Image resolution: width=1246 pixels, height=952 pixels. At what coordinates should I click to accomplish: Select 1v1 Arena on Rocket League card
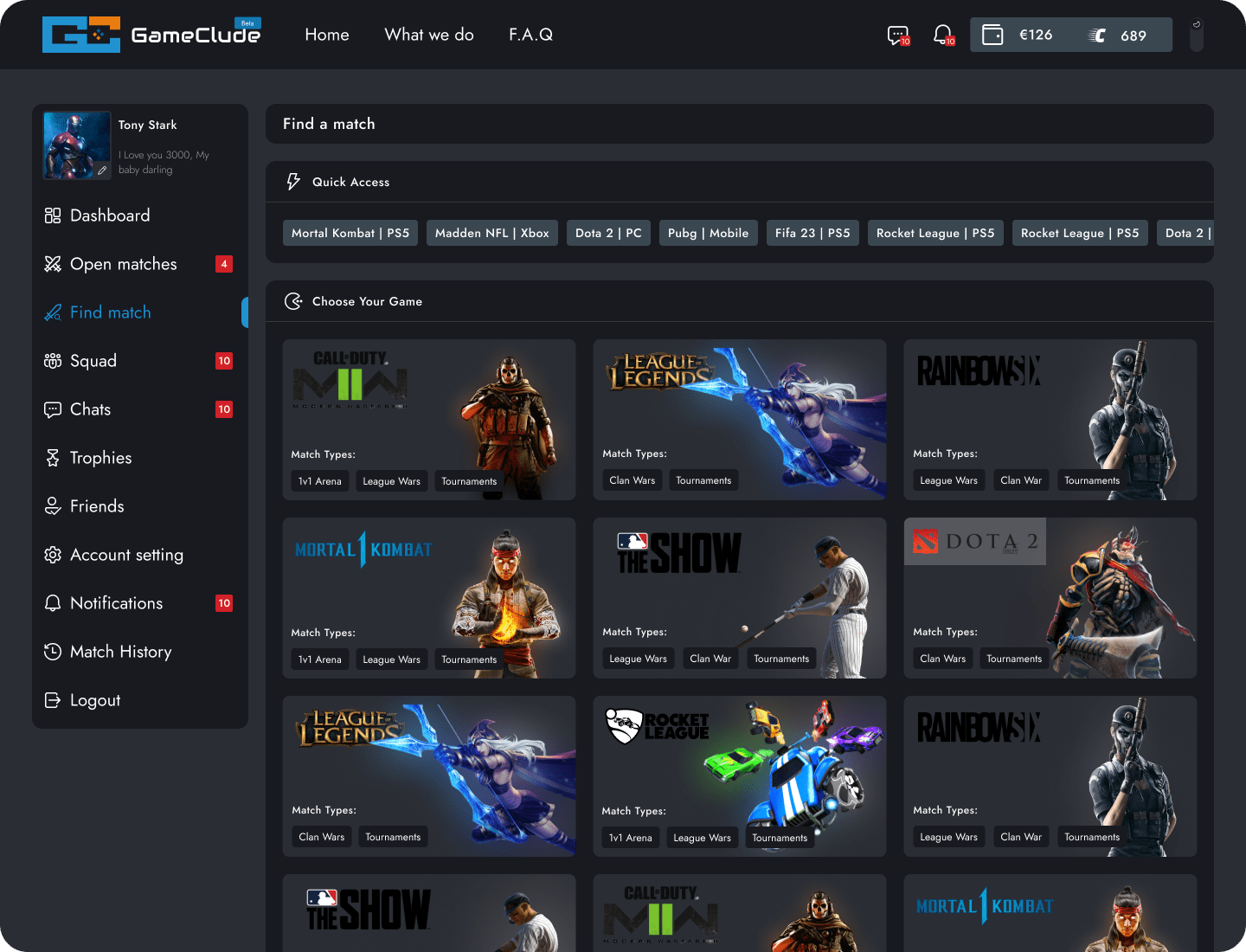(x=631, y=838)
